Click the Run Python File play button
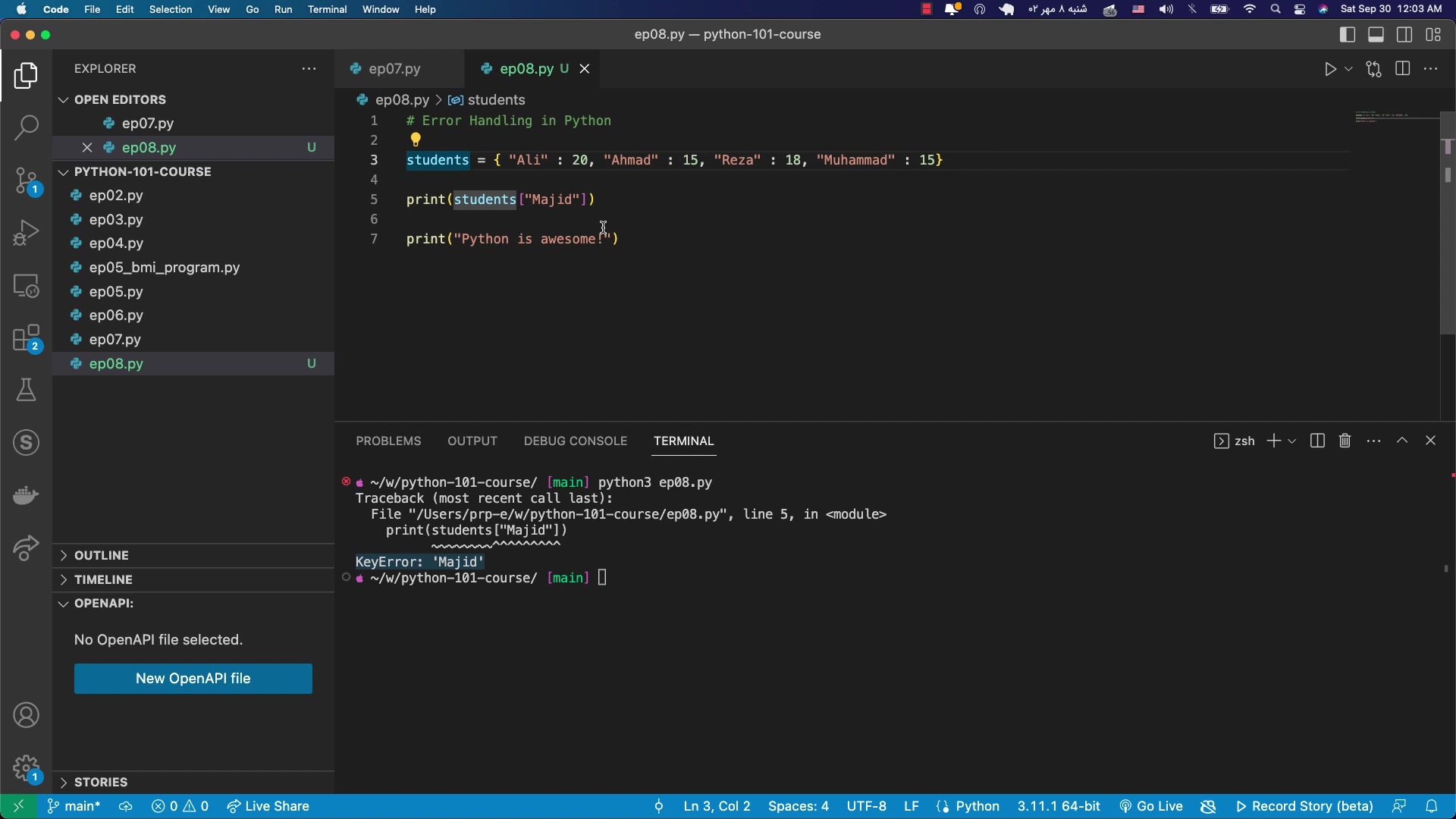This screenshot has height=819, width=1456. coord(1330,69)
